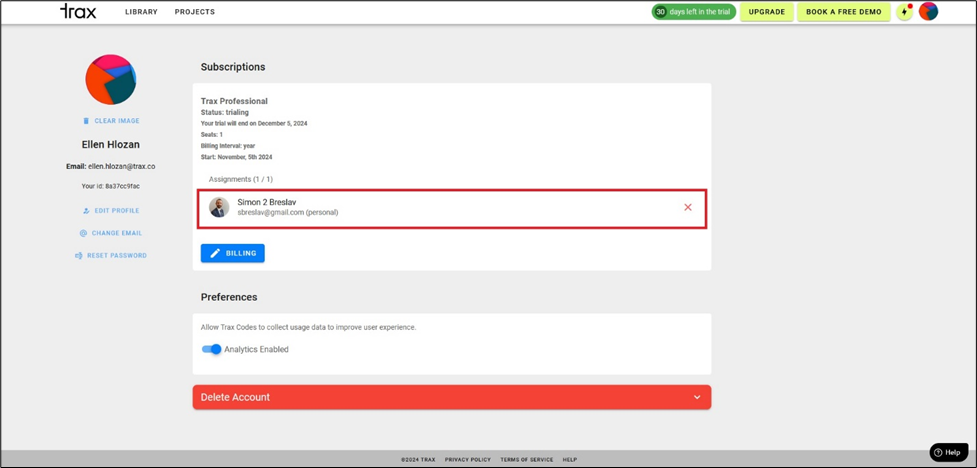The width and height of the screenshot is (977, 468).
Task: Click the Trax logo
Action: [x=78, y=11]
